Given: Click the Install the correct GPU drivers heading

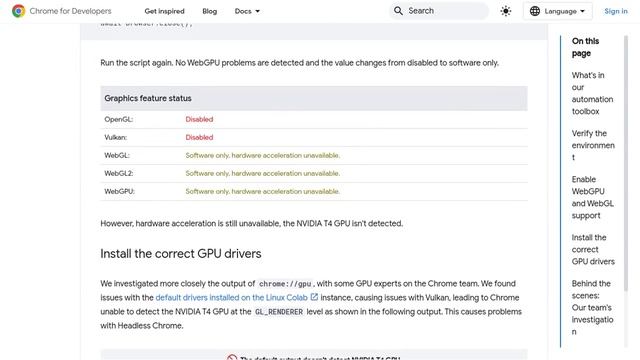Looking at the screenshot, I should click(181, 253).
